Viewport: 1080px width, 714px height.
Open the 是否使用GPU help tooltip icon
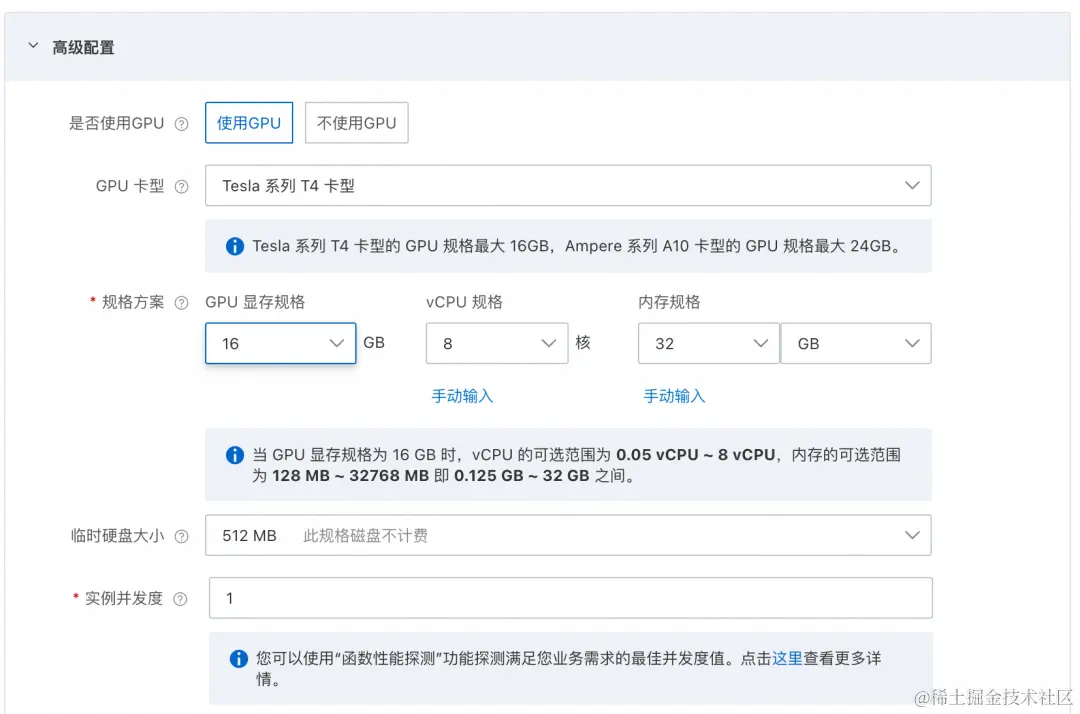click(183, 122)
